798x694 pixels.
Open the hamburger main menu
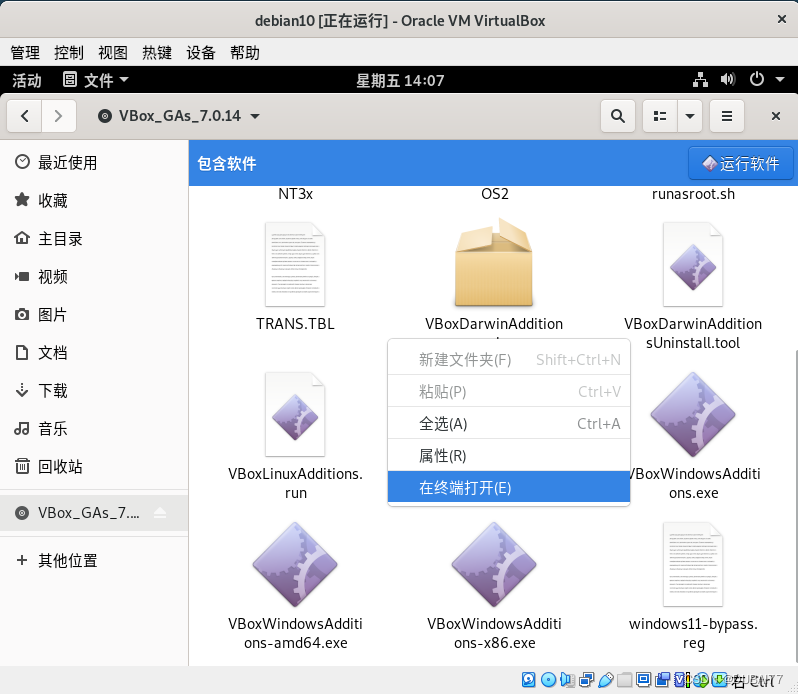click(727, 116)
